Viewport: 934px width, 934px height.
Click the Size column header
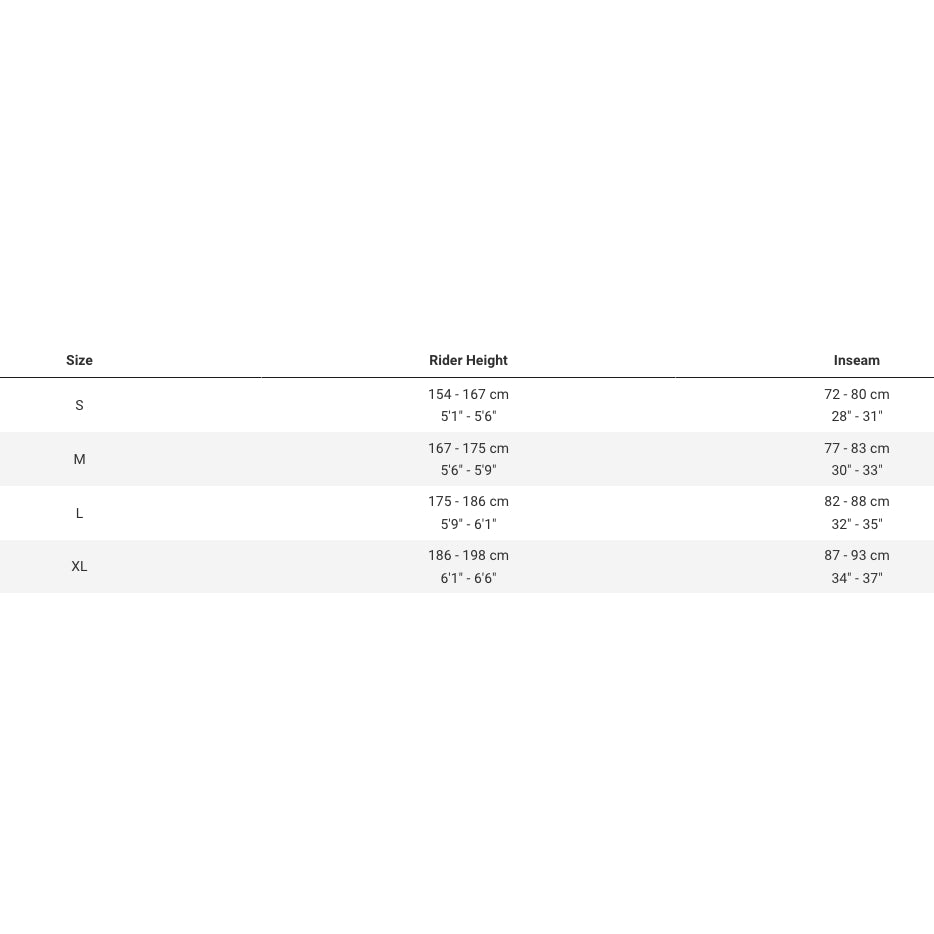pos(79,360)
